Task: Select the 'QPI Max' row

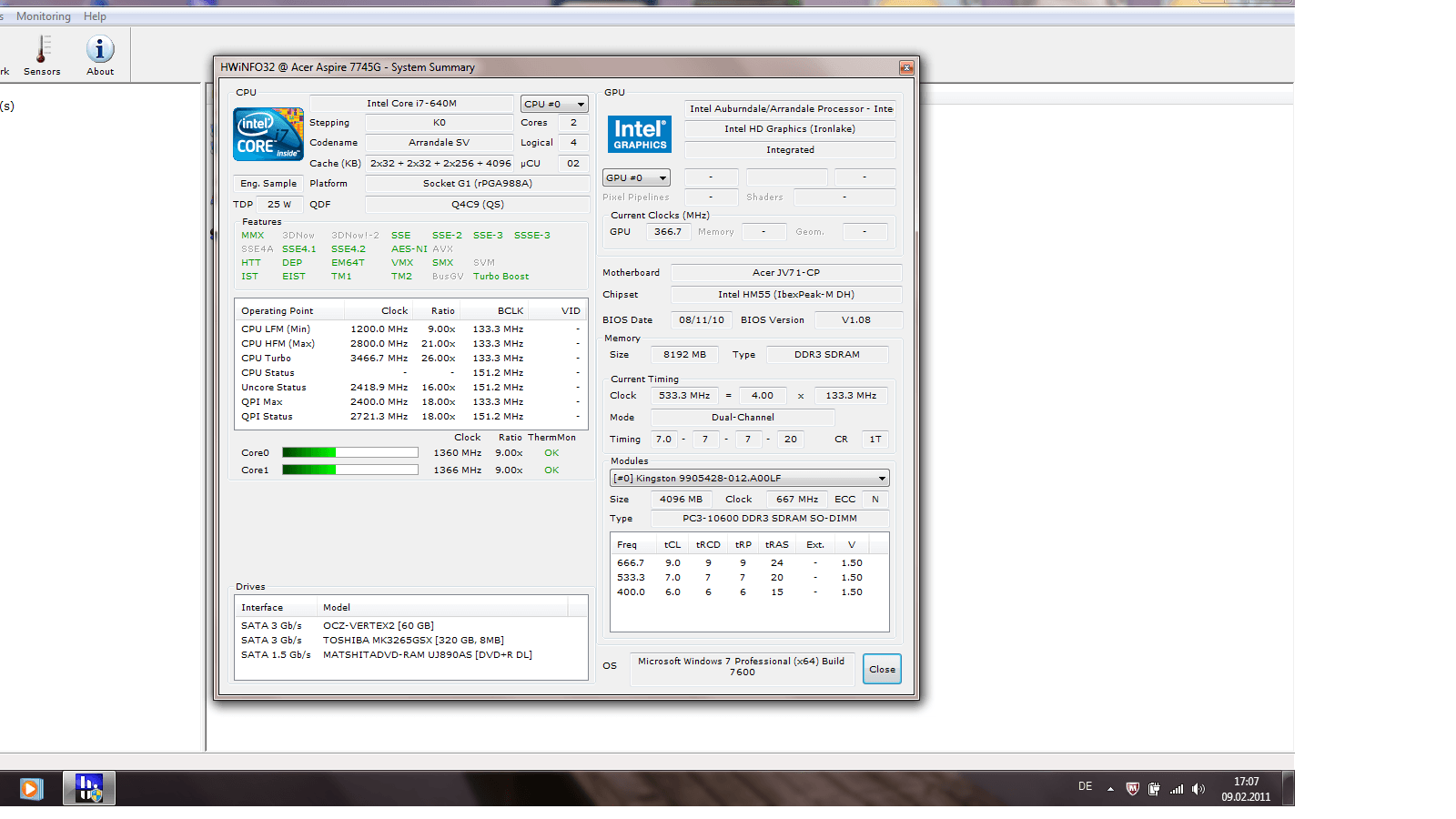Action: [x=411, y=402]
